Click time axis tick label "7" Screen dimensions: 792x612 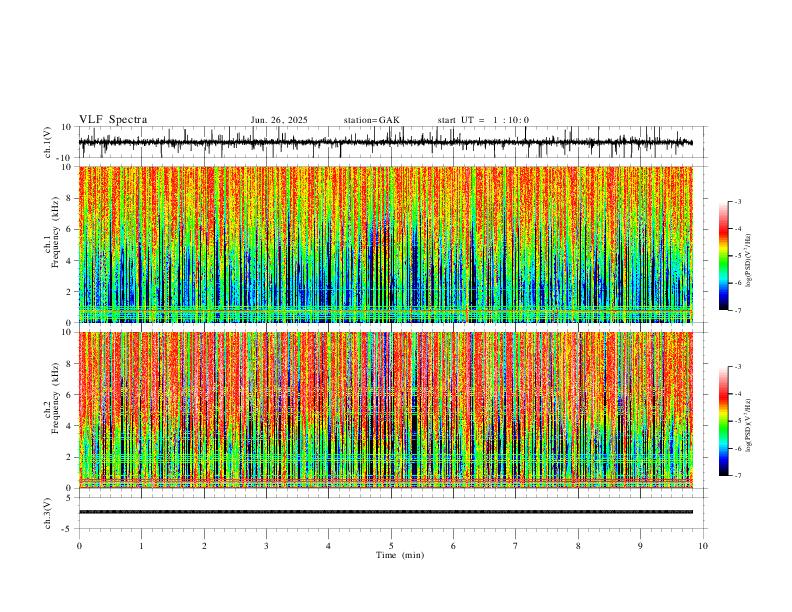(x=516, y=546)
